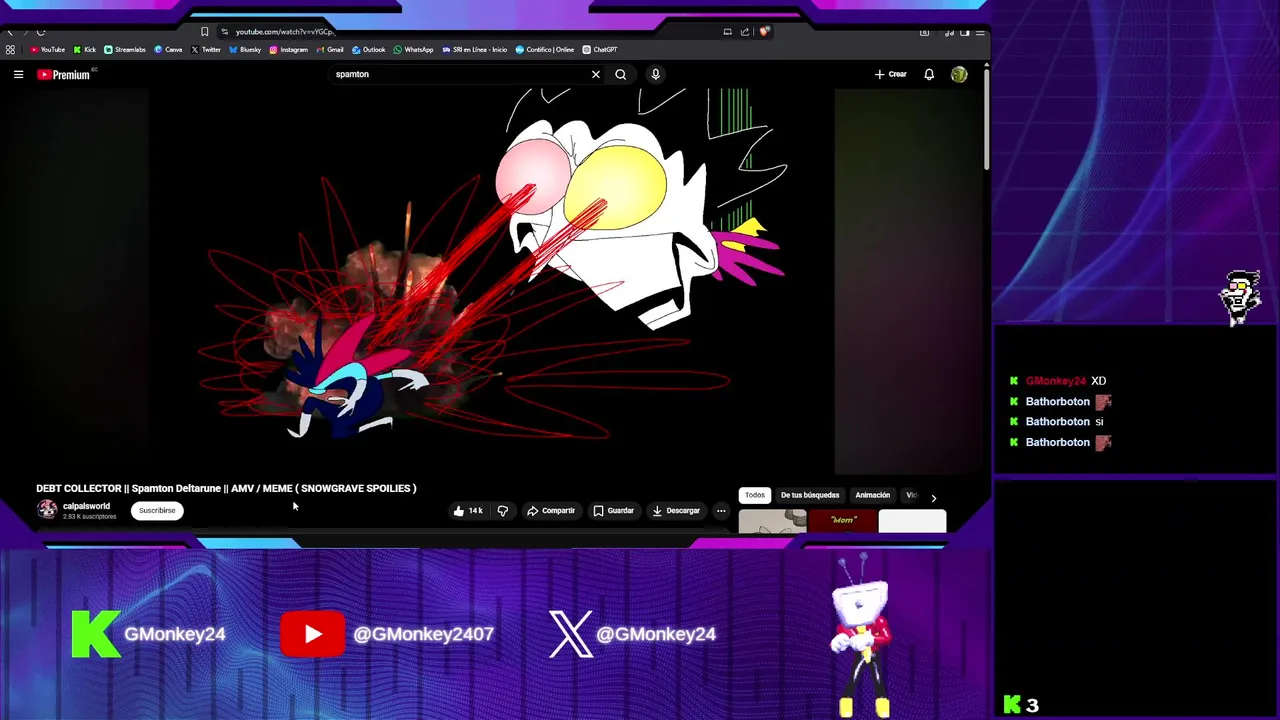
Task: Click the magnifier search button
Action: click(621, 74)
